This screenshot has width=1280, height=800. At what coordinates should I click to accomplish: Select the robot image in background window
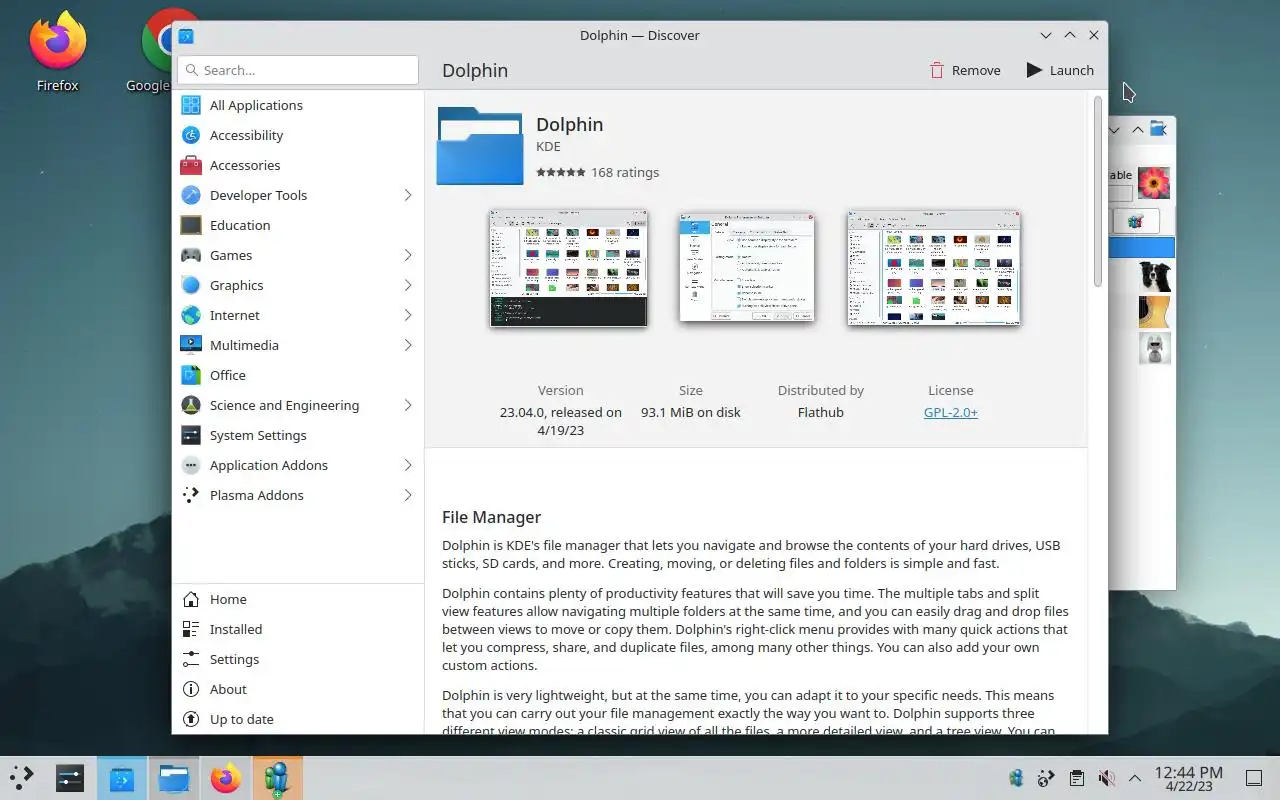pos(1154,348)
